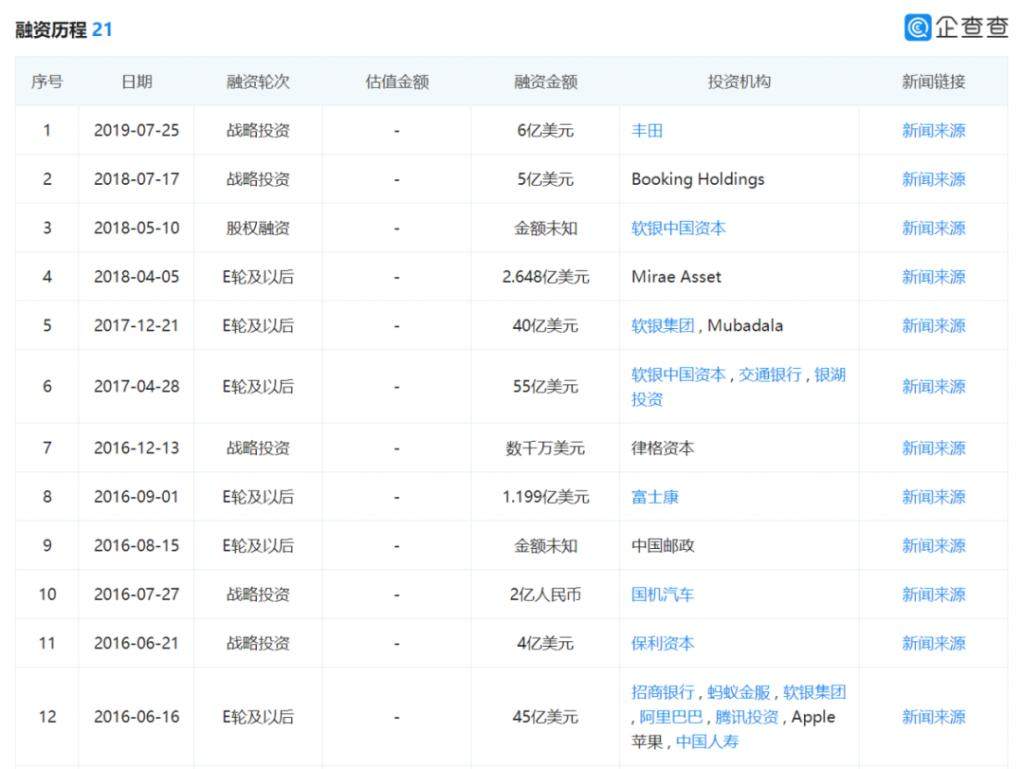Open 新闻来源 link for 2016-08-15 row
1024x769 pixels.
click(x=933, y=546)
